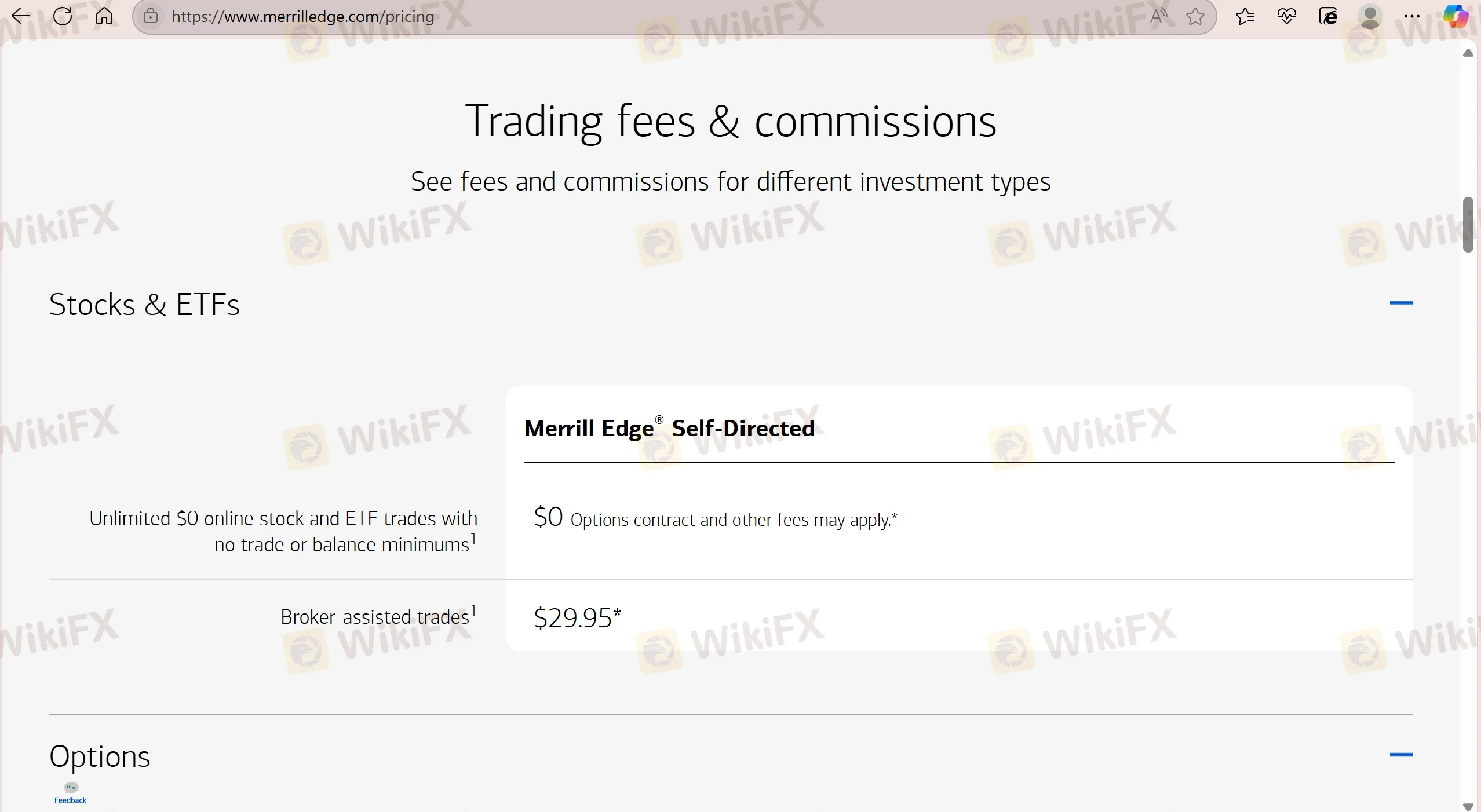The width and height of the screenshot is (1481, 812).
Task: Collapse the Stocks & ETFs section
Action: point(1402,303)
